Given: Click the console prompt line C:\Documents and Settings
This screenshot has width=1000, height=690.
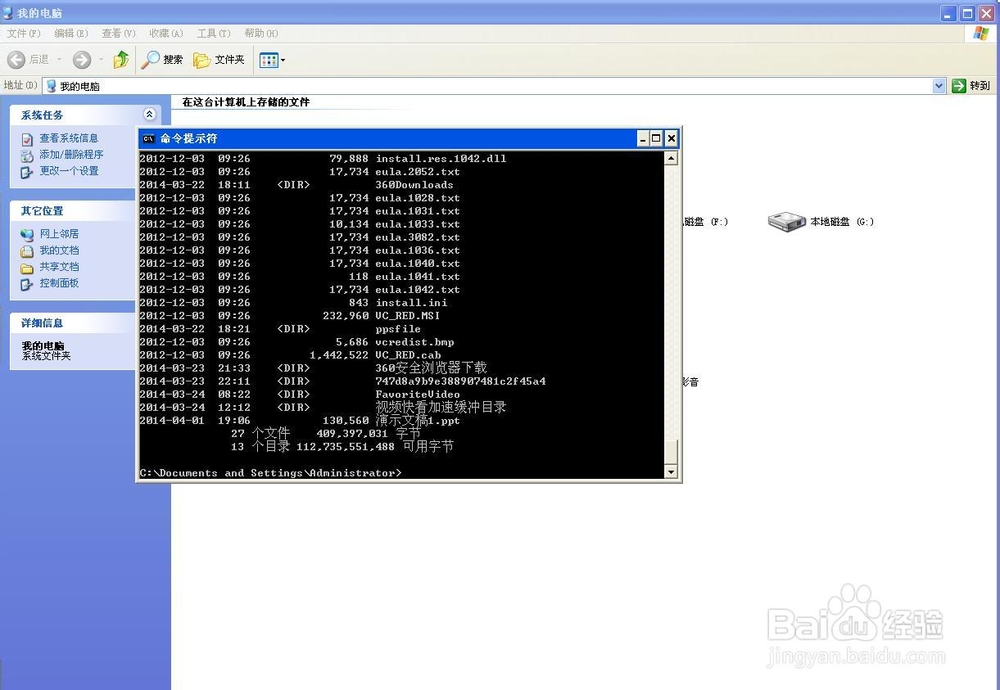Looking at the screenshot, I should pyautogui.click(x=270, y=473).
